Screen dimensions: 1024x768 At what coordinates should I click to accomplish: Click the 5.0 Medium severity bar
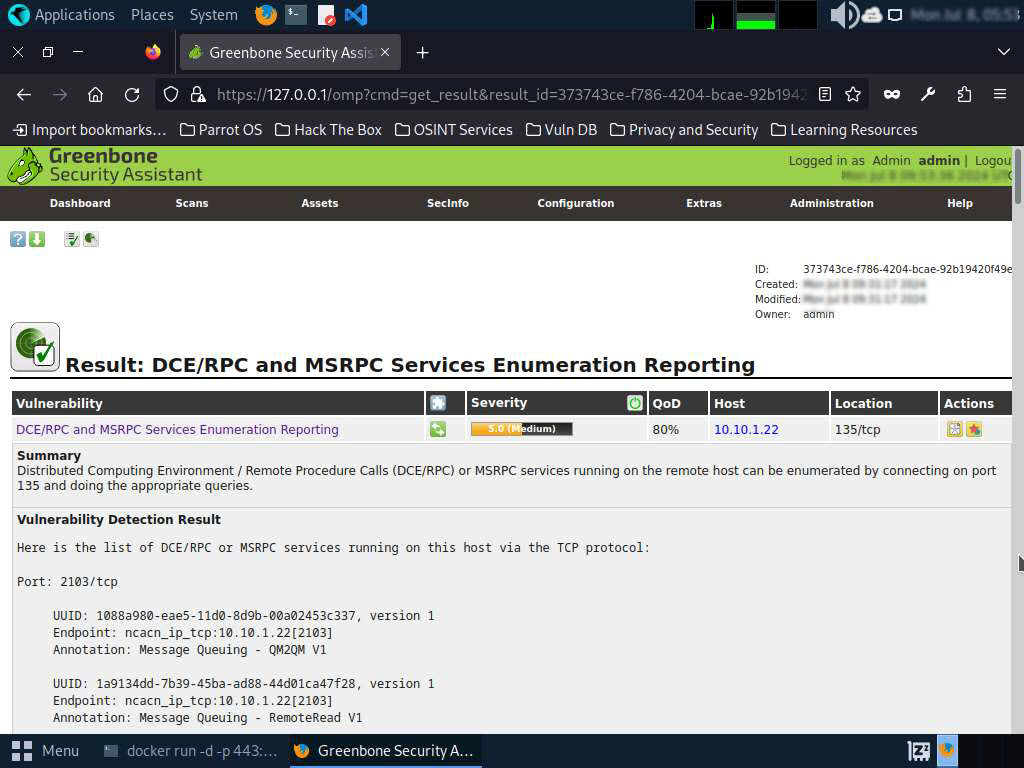(521, 429)
